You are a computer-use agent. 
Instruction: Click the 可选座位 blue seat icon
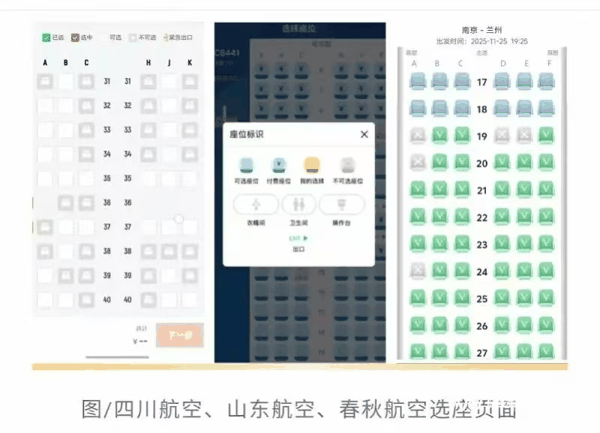coord(244,166)
